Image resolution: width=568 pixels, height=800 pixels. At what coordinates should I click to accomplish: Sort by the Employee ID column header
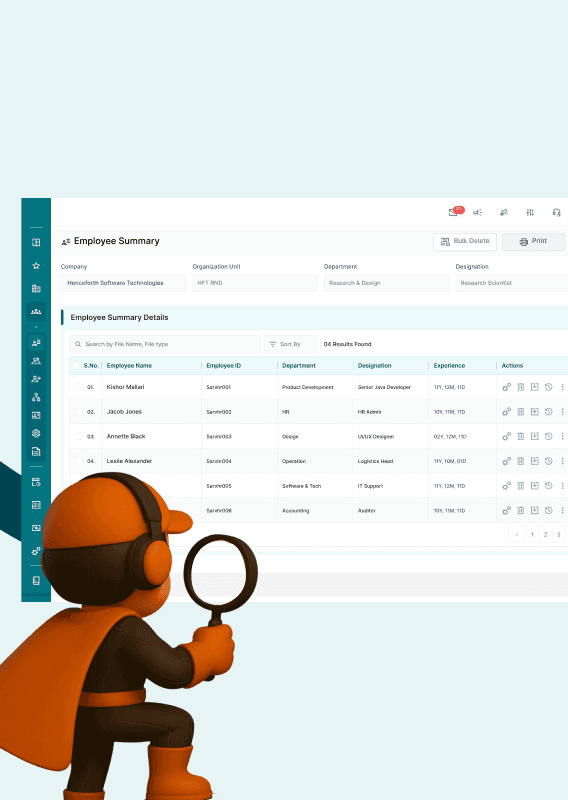coord(224,365)
